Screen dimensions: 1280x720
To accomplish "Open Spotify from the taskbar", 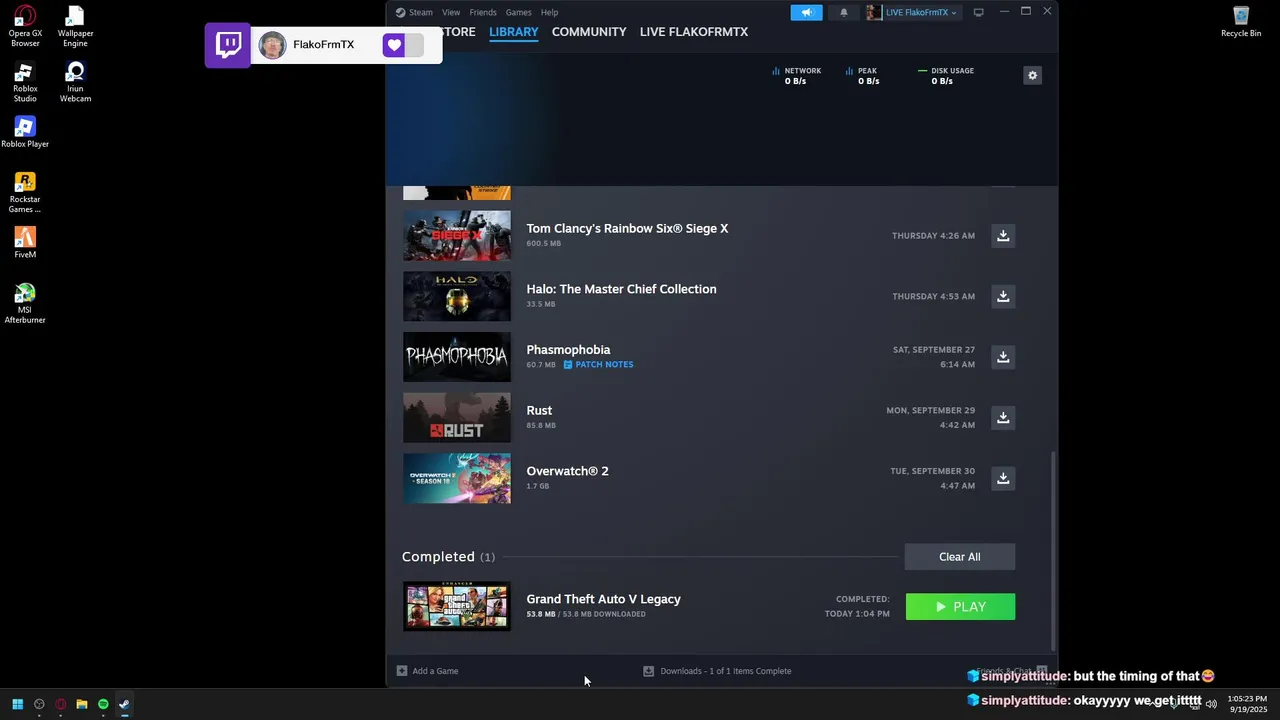I will [103, 704].
